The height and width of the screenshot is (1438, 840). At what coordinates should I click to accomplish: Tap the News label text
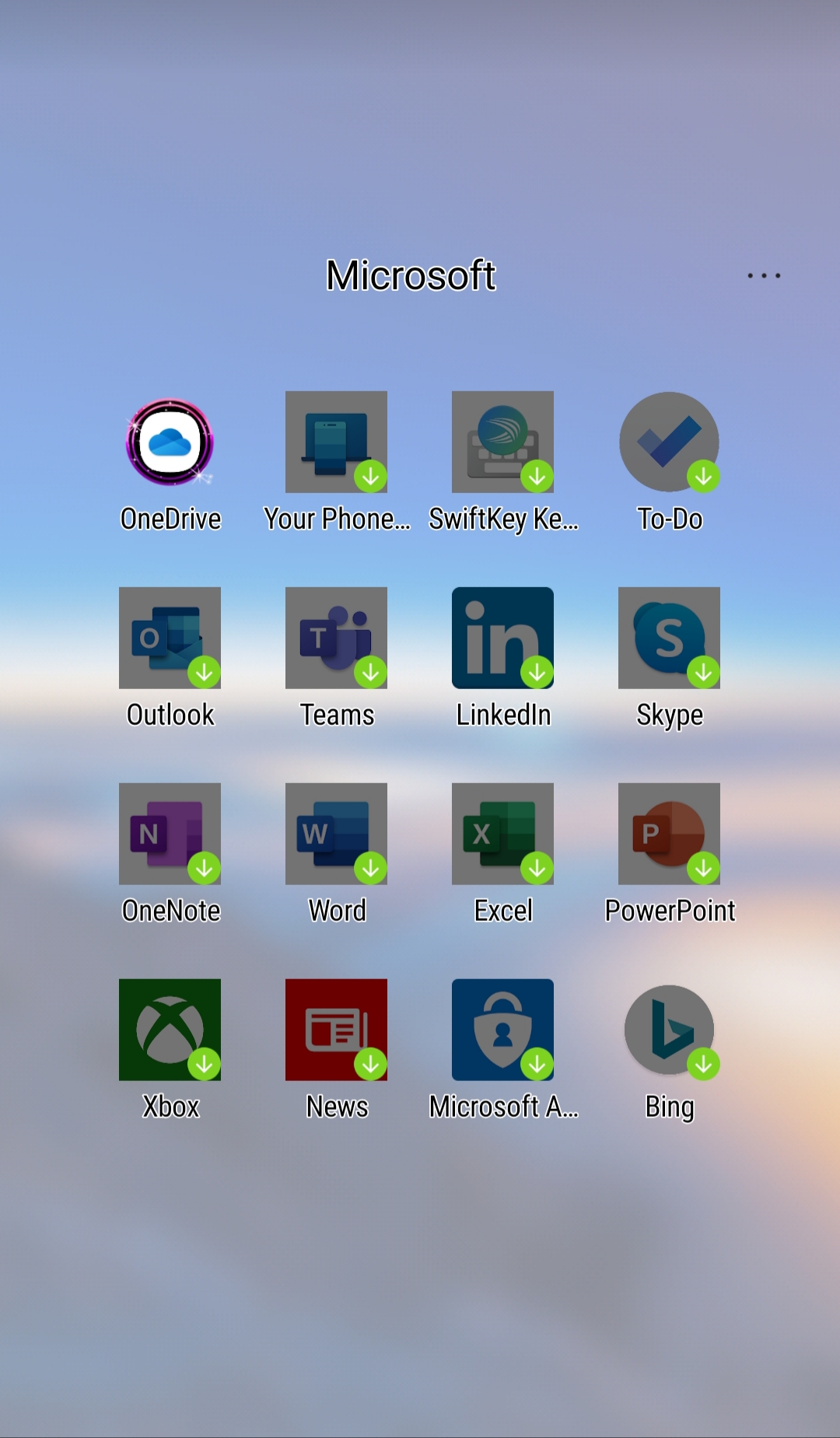tap(337, 1107)
